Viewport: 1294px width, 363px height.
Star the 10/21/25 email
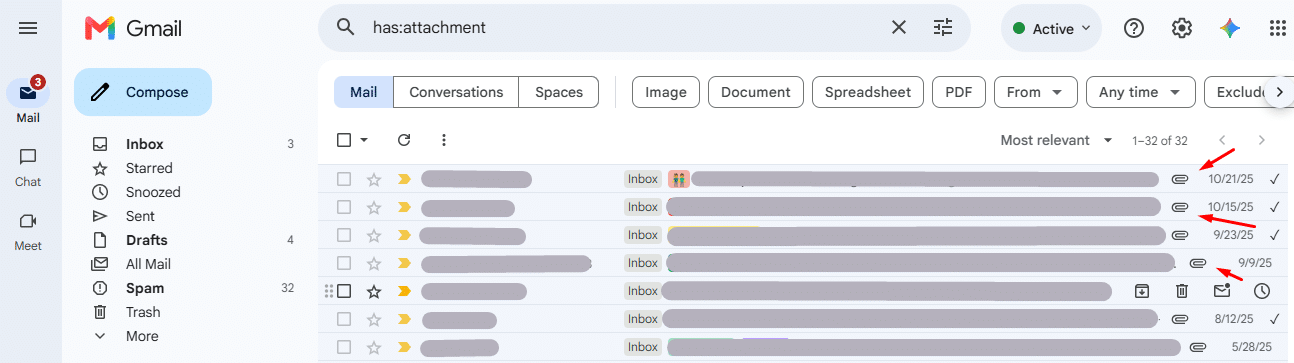(374, 179)
